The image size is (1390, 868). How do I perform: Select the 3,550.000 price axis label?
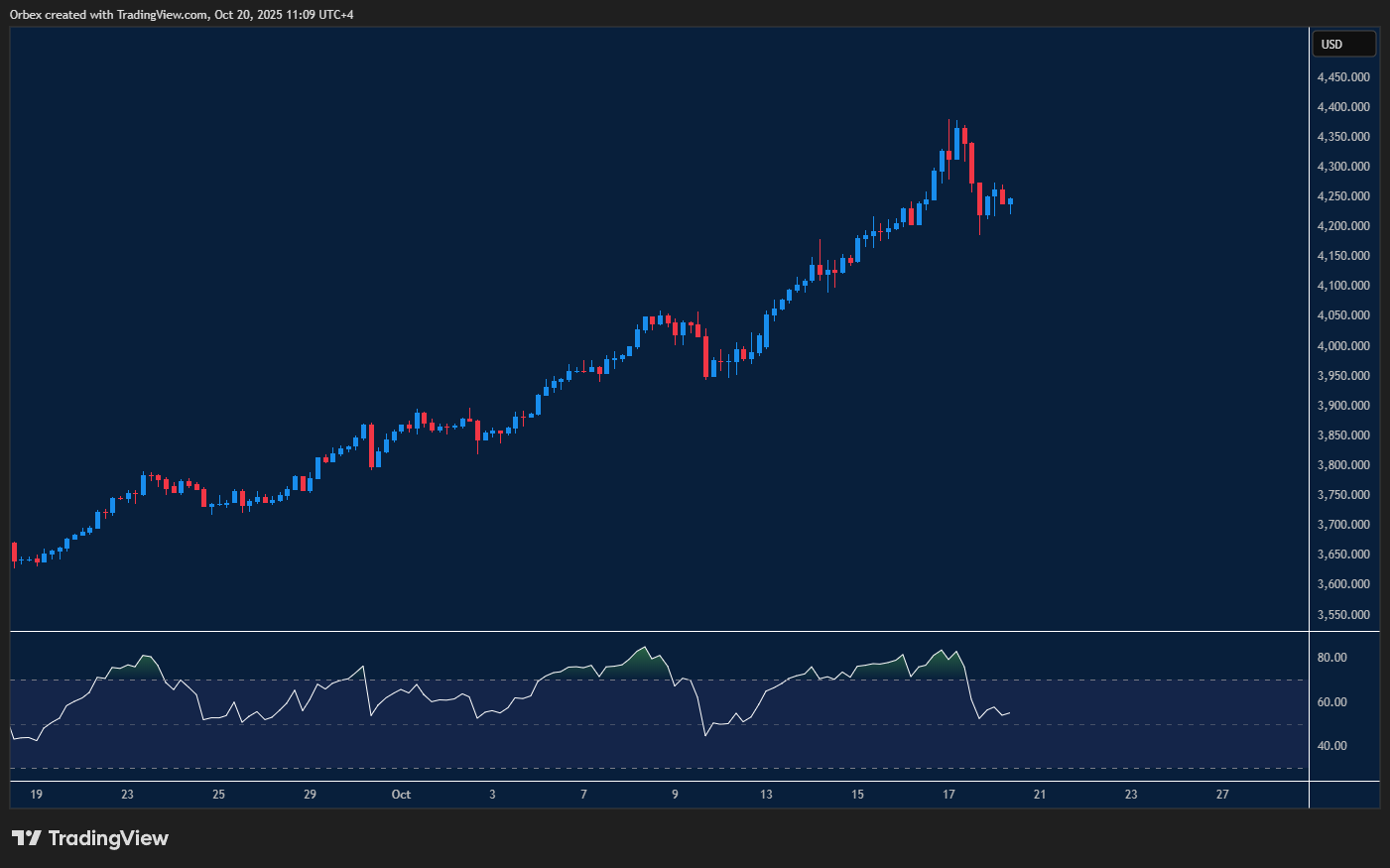[x=1343, y=615]
